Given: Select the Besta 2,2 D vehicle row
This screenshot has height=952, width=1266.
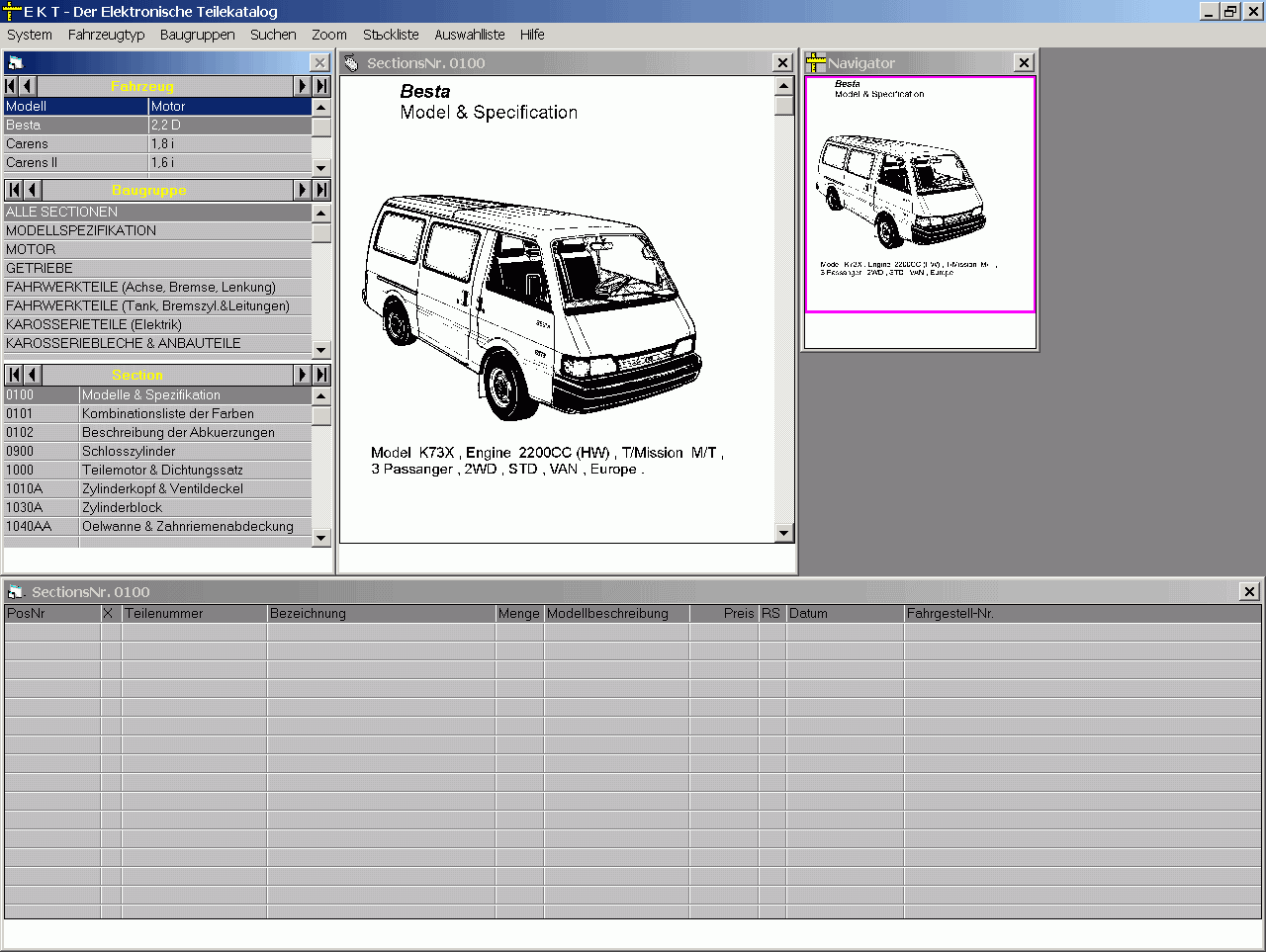Looking at the screenshot, I should (157, 126).
